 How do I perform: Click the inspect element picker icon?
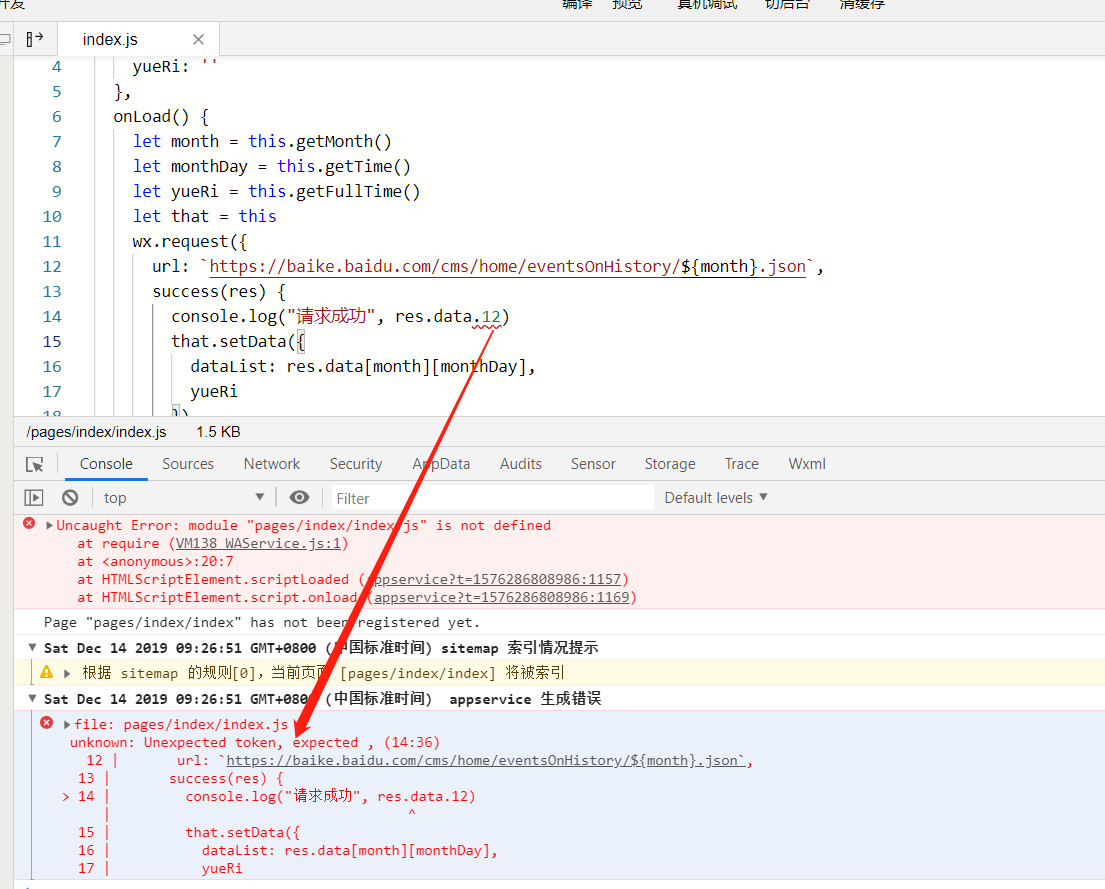(x=35, y=465)
